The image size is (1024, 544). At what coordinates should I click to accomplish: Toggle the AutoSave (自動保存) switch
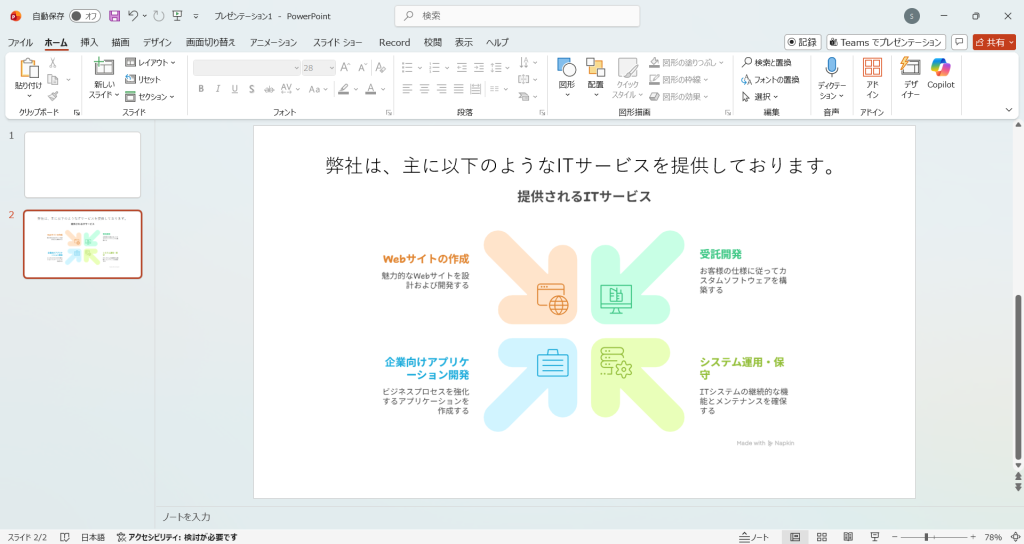click(84, 16)
